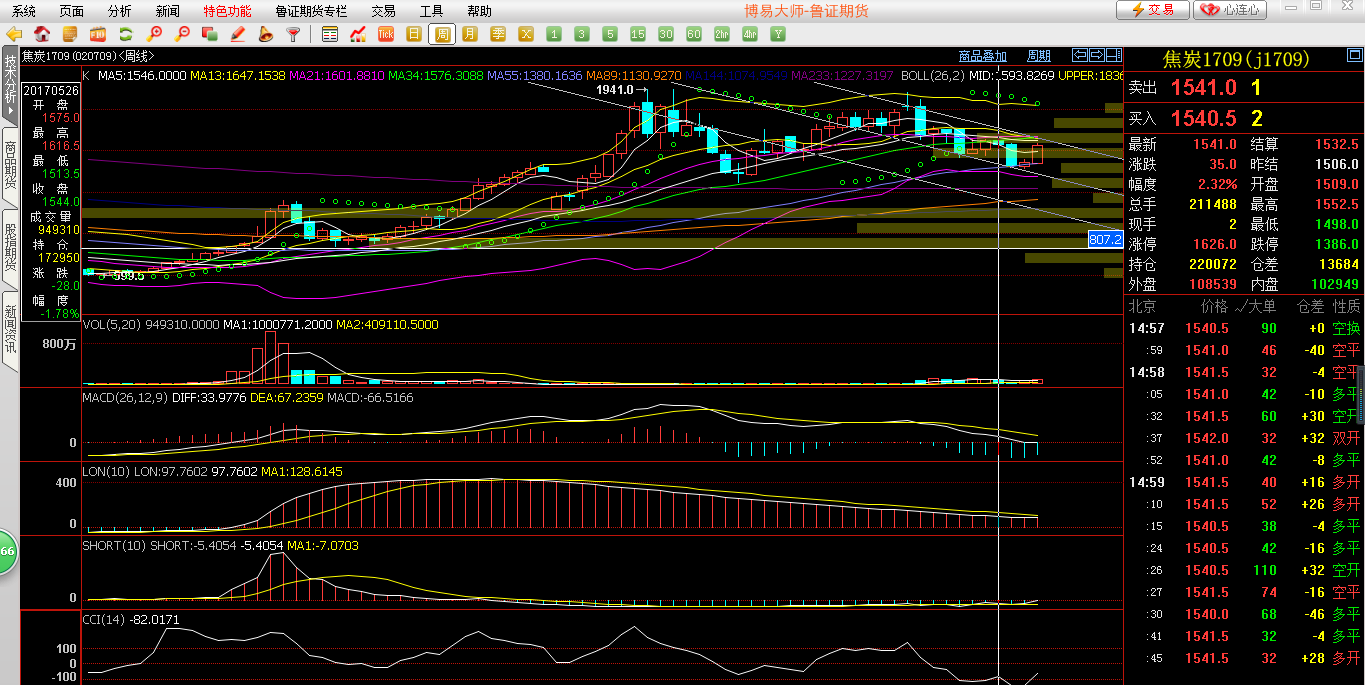The image size is (1365, 685).
Task: Select 2hr period button
Action: (x=722, y=34)
